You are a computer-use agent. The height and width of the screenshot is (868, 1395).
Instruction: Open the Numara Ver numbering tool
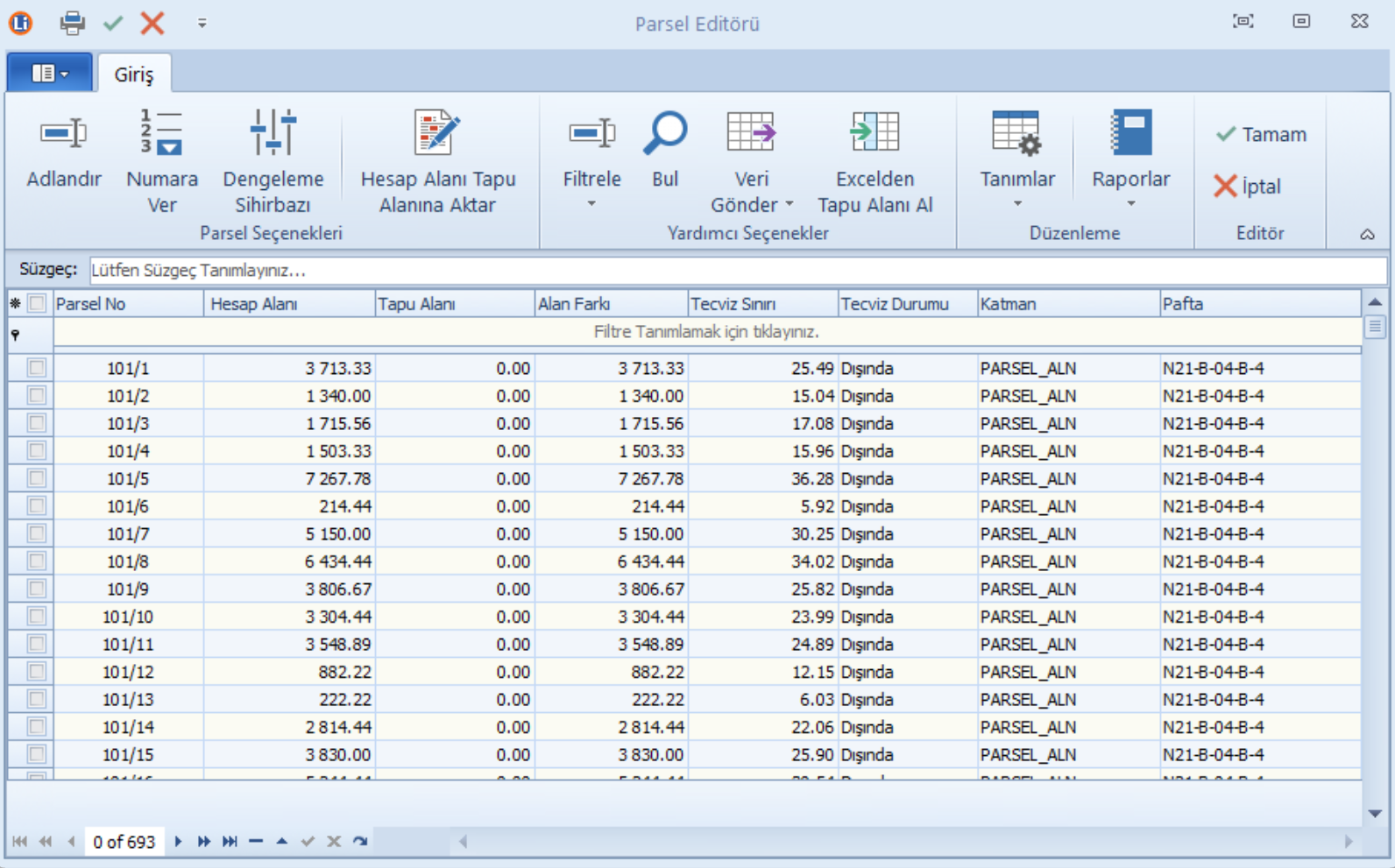click(162, 162)
